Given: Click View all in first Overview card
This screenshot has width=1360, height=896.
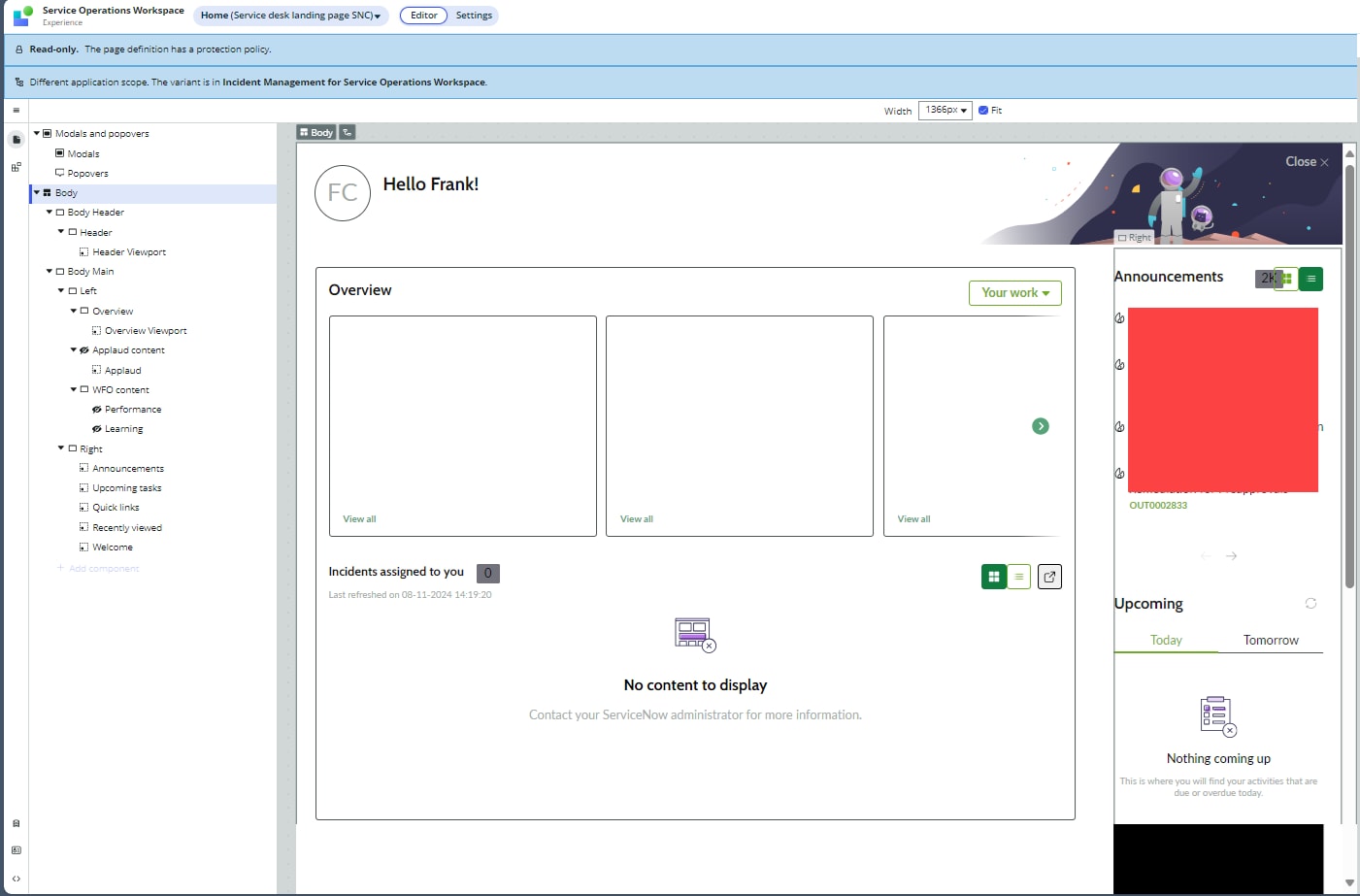Looking at the screenshot, I should click(x=359, y=519).
